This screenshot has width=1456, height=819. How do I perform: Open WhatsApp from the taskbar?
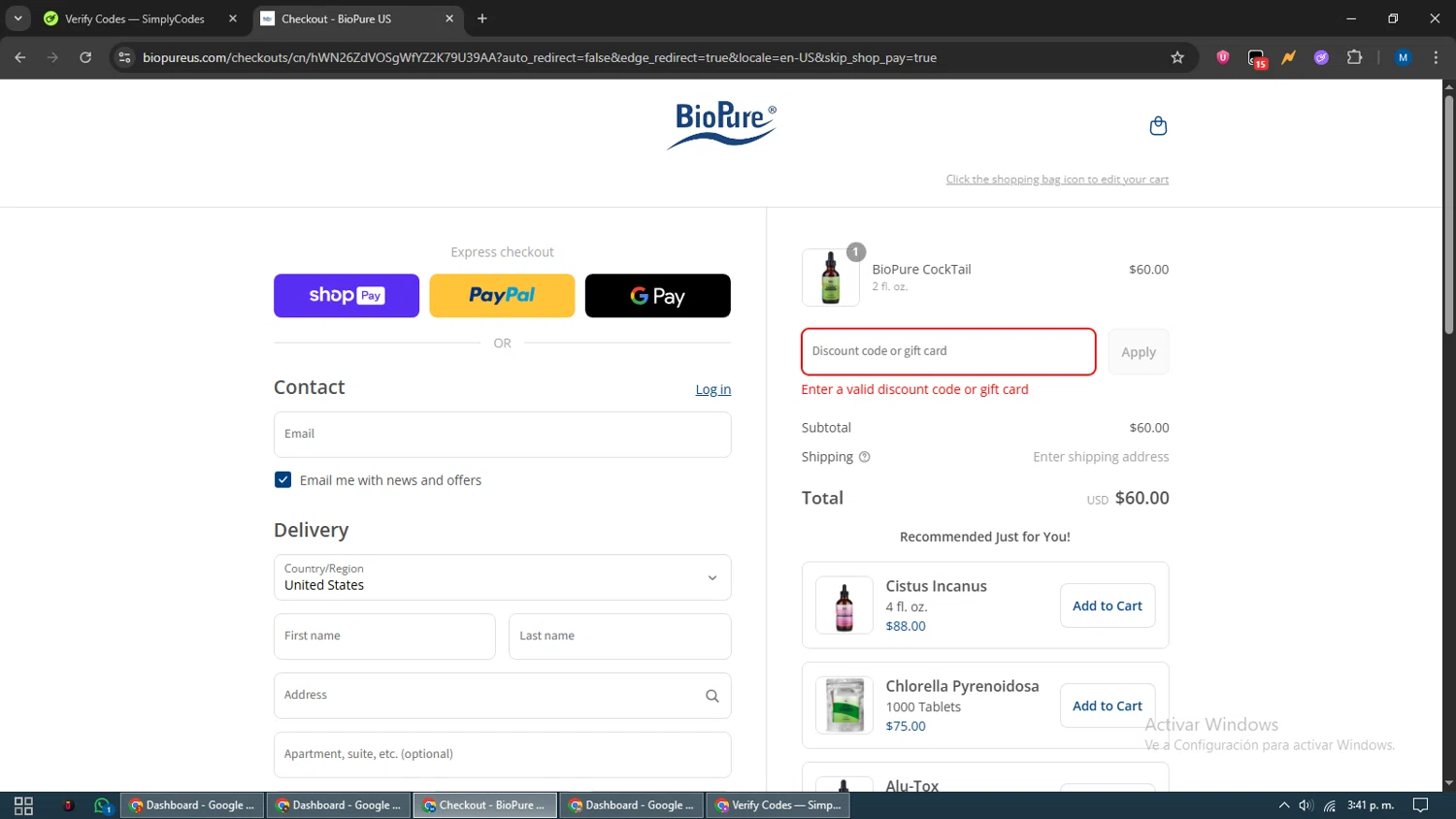point(103,805)
